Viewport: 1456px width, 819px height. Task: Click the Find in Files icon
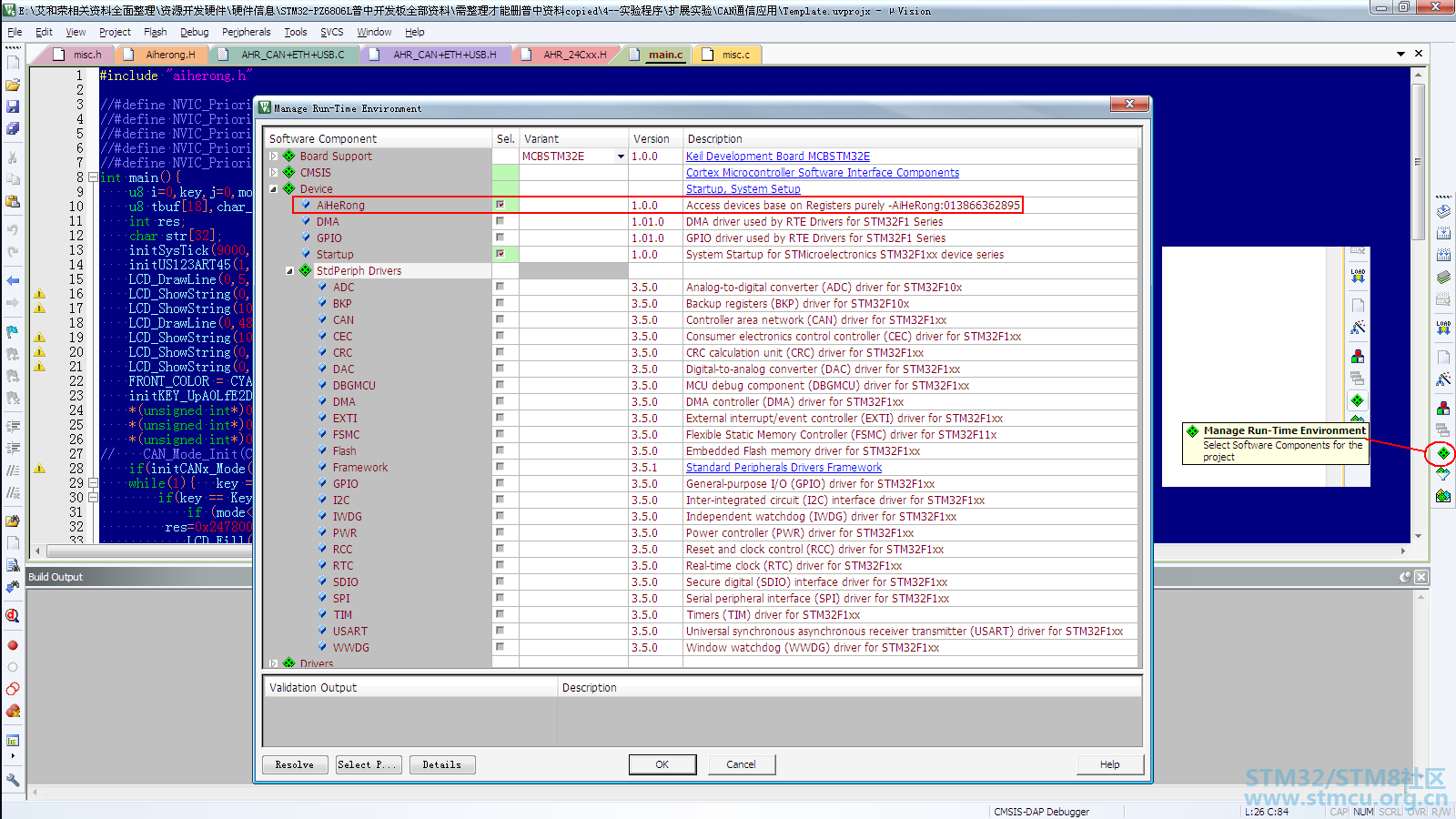13,521
